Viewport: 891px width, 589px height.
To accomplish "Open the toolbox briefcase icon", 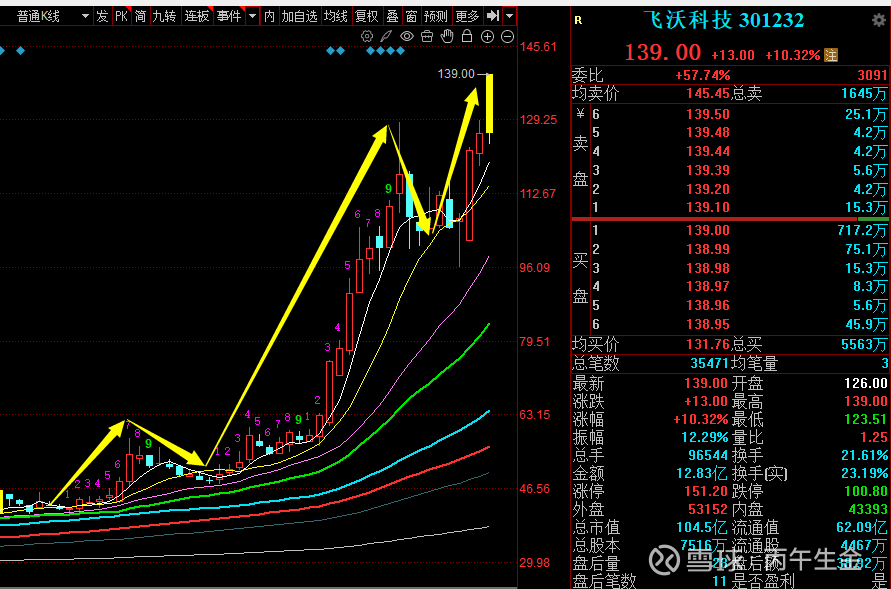I will tap(427, 37).
